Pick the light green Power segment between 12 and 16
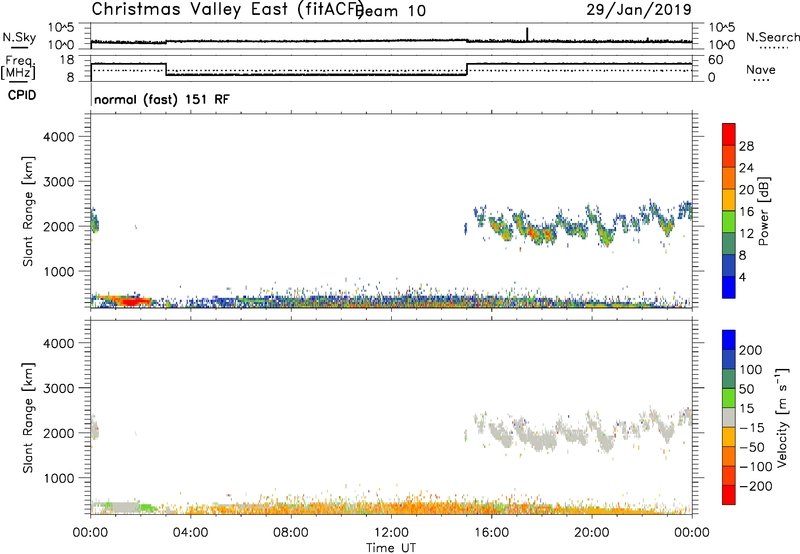 click(x=729, y=221)
